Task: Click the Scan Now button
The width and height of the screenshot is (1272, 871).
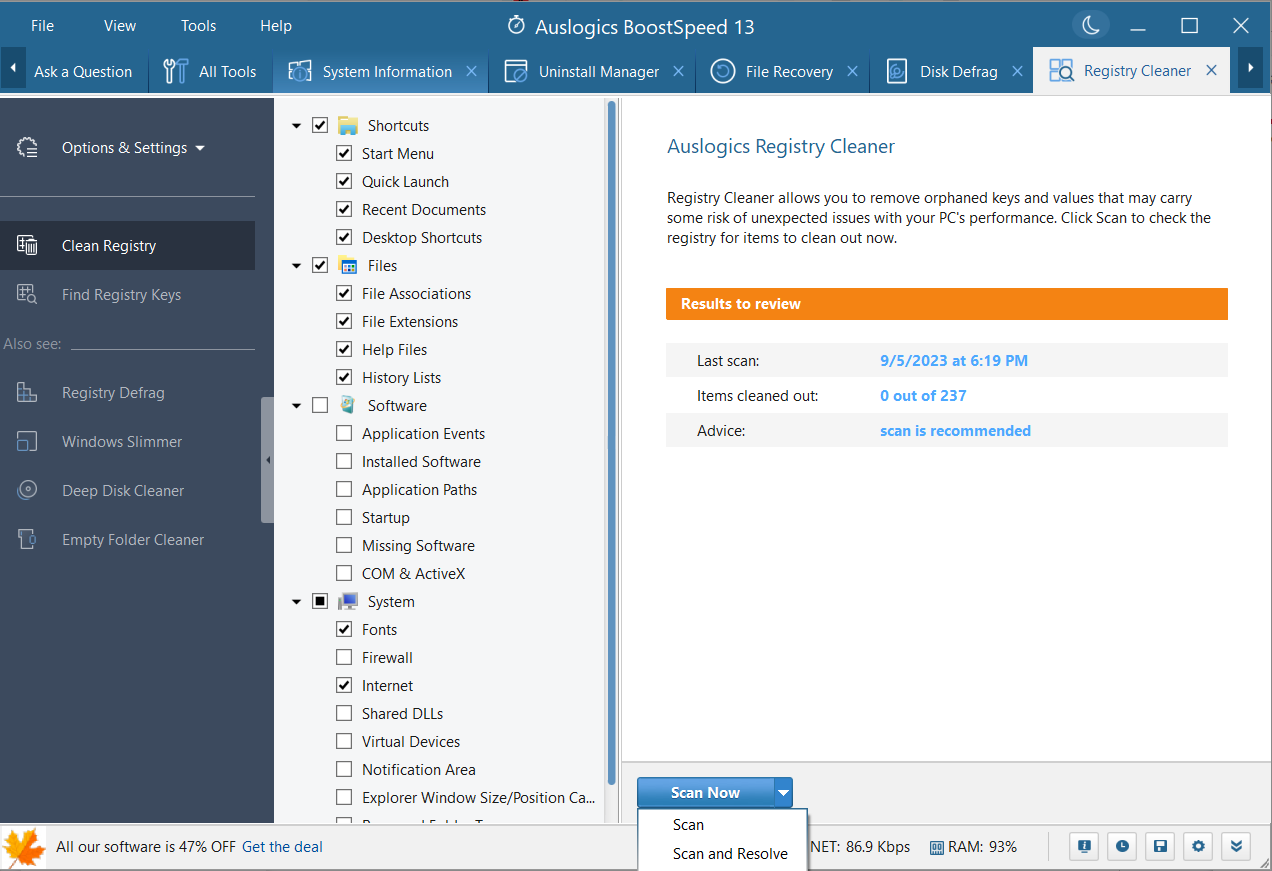Action: pyautogui.click(x=705, y=793)
